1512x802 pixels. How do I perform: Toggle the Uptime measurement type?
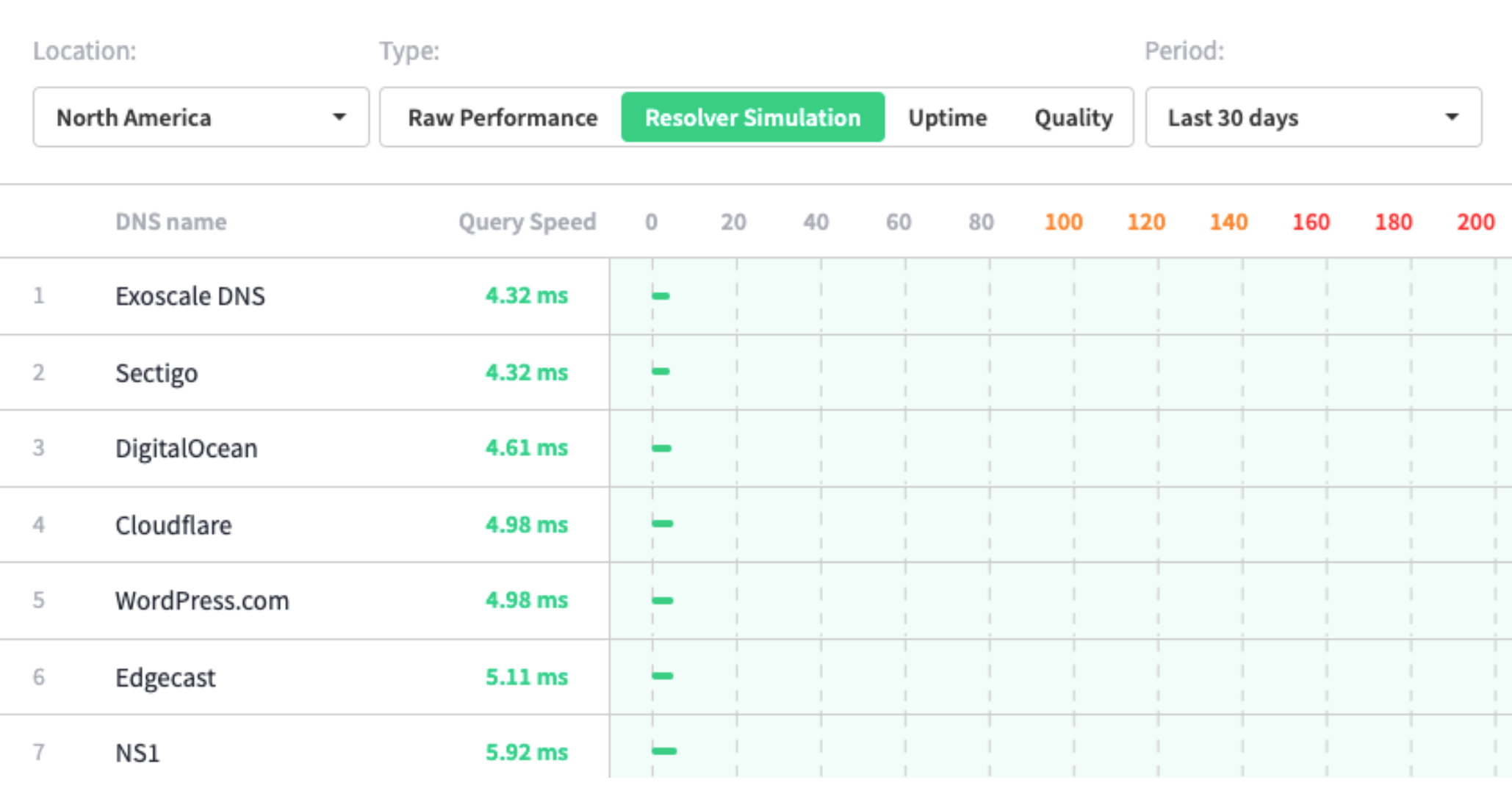point(947,118)
